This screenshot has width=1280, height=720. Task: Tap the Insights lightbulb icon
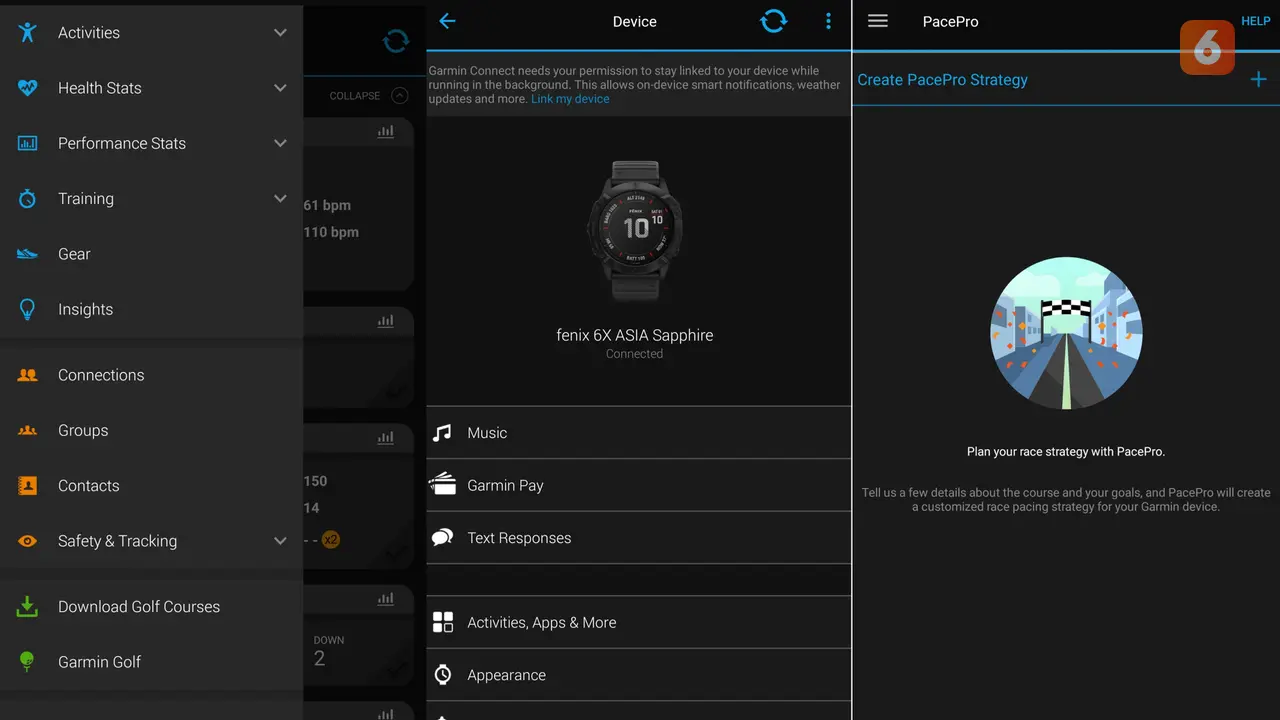(x=27, y=309)
